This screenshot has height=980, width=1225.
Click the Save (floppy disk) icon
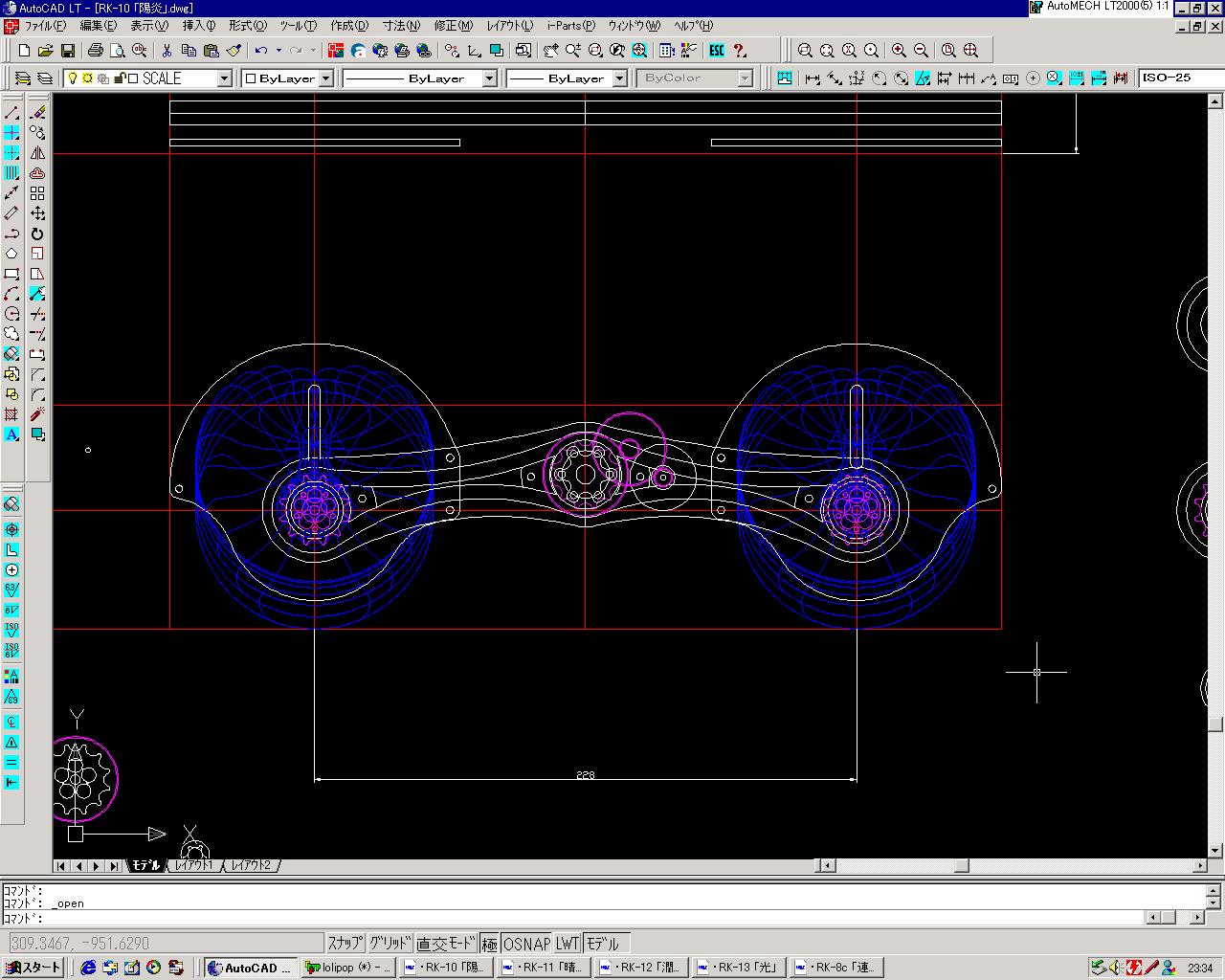click(x=68, y=51)
